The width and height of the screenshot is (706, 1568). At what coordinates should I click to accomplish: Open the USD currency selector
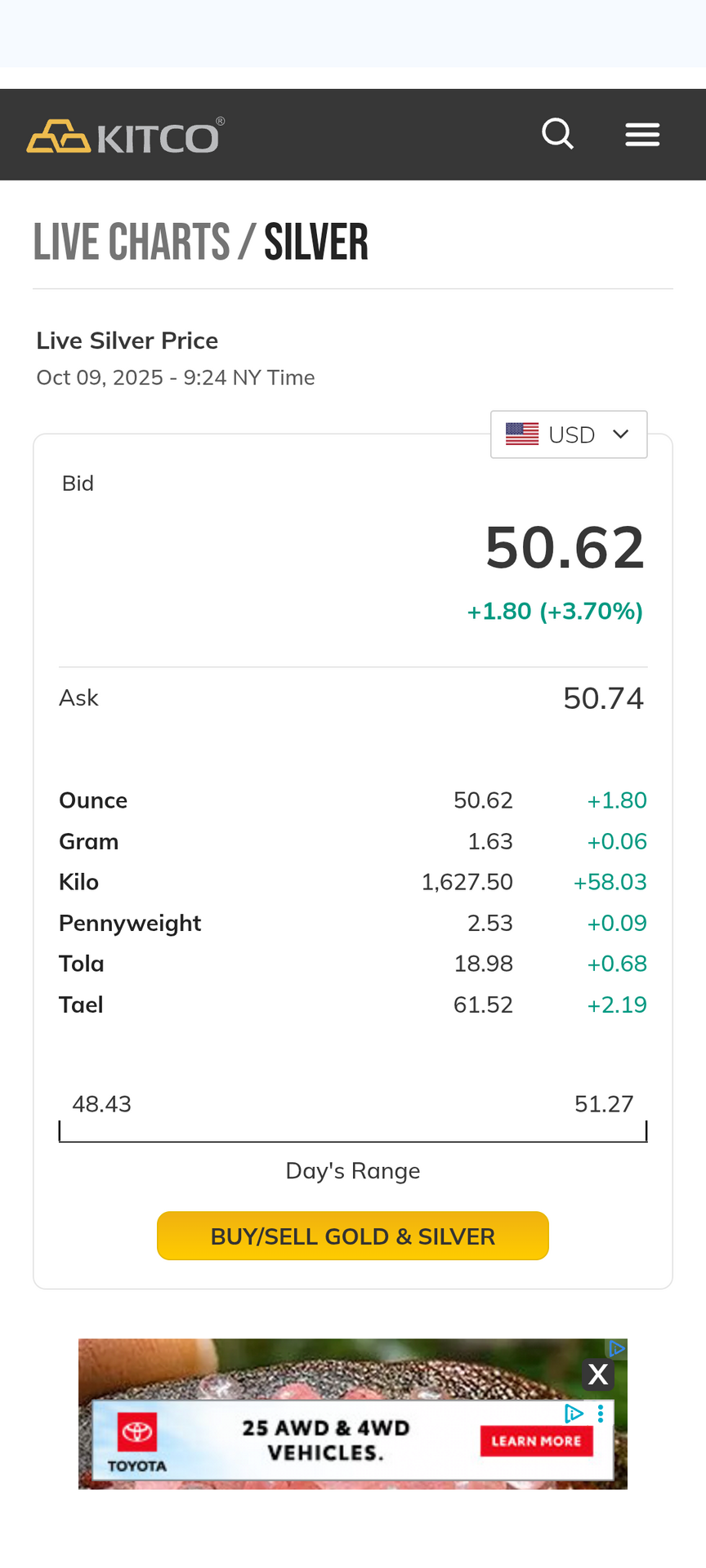(x=570, y=434)
